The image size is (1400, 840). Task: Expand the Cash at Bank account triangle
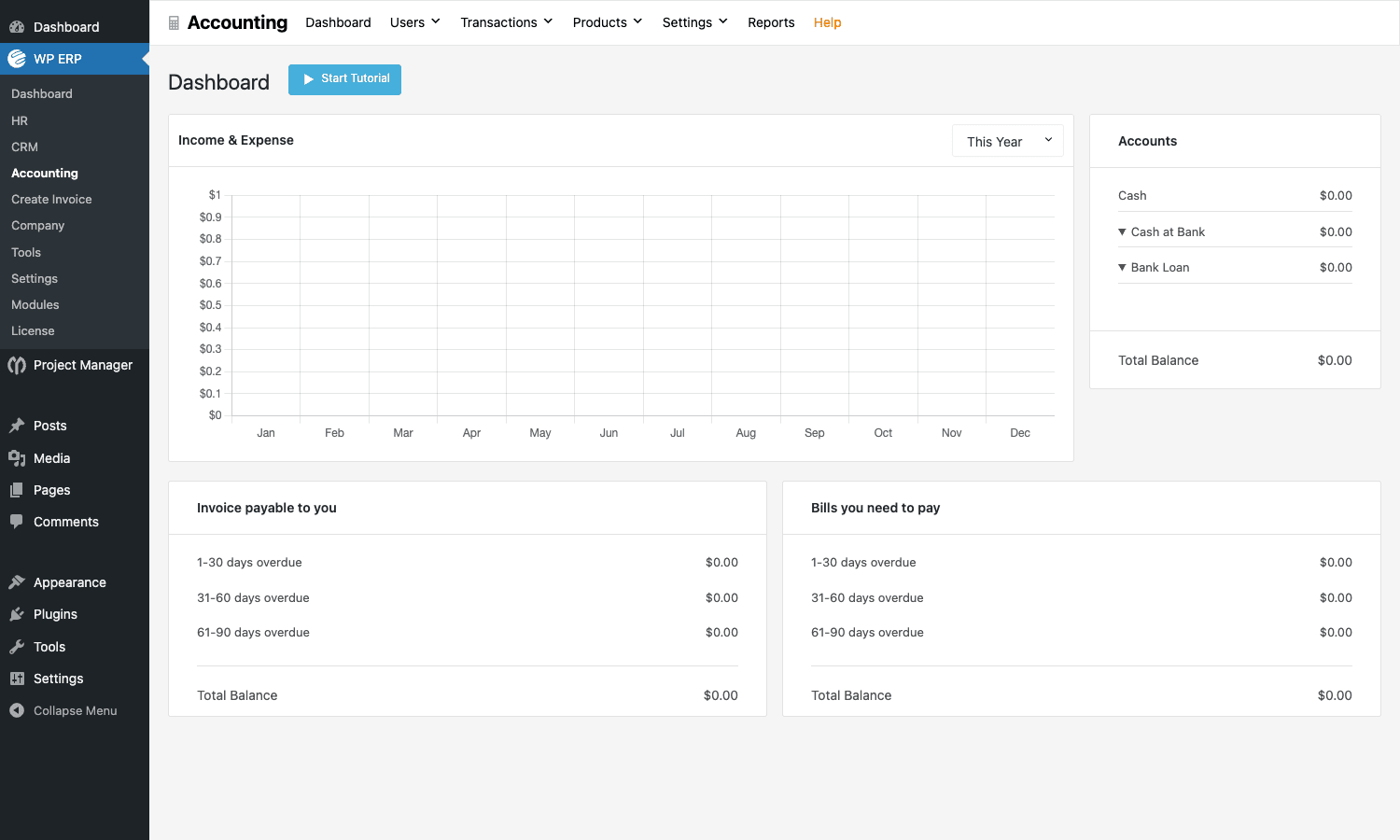pyautogui.click(x=1122, y=231)
